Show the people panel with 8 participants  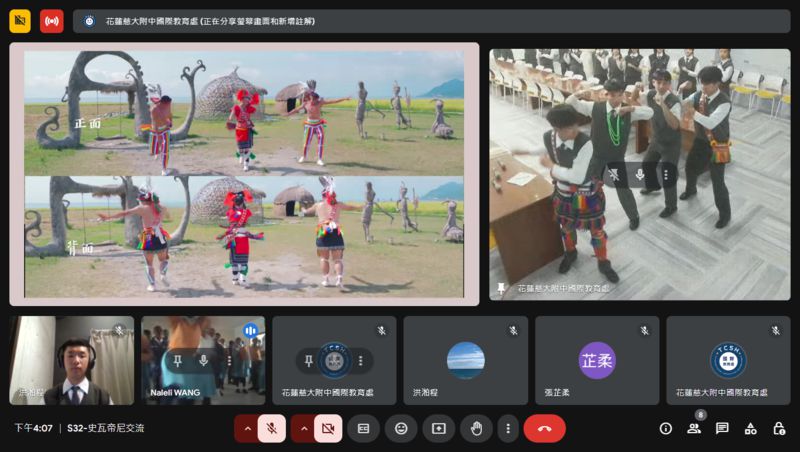pos(693,428)
